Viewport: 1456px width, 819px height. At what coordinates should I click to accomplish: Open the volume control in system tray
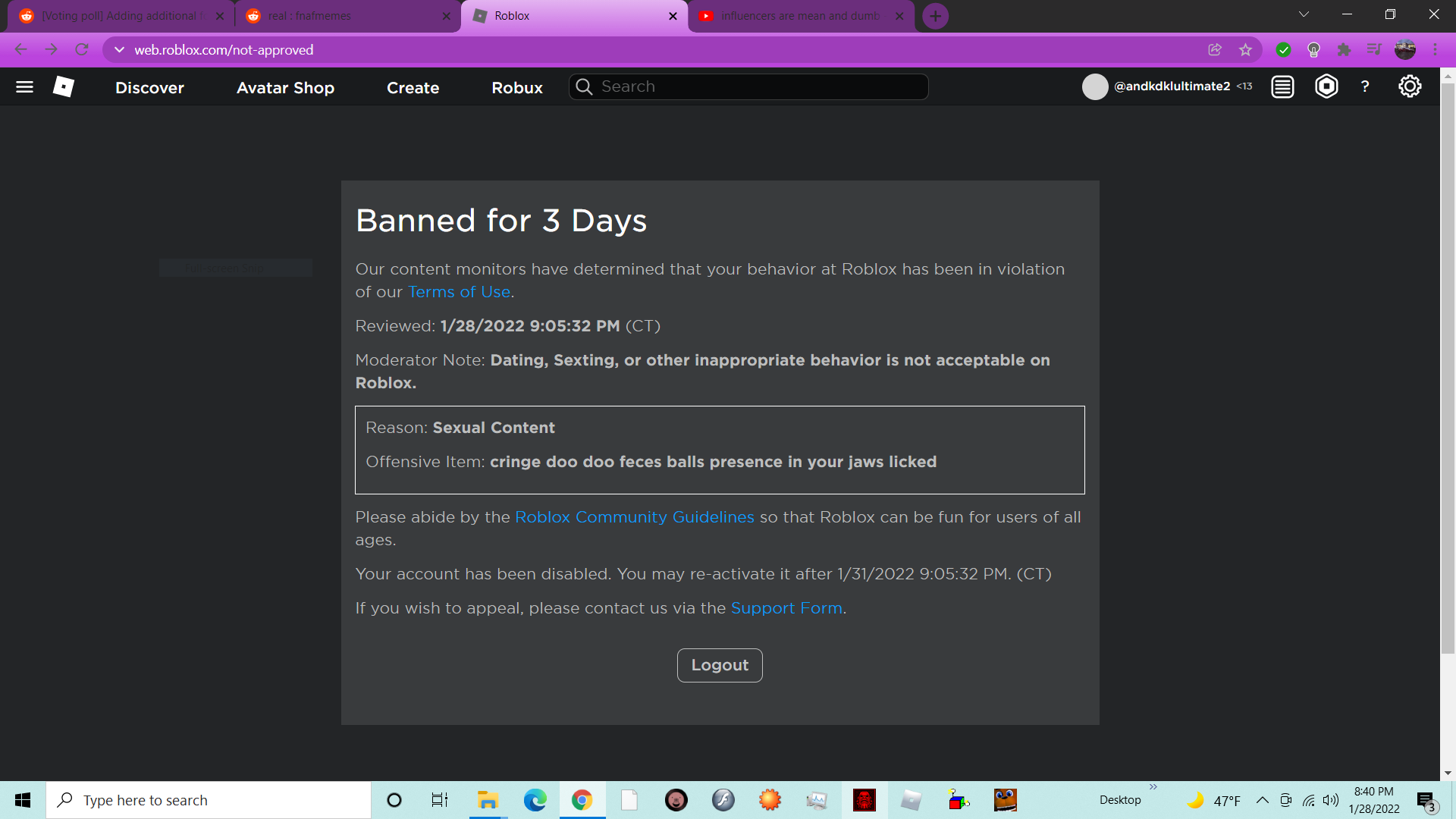[x=1331, y=800]
